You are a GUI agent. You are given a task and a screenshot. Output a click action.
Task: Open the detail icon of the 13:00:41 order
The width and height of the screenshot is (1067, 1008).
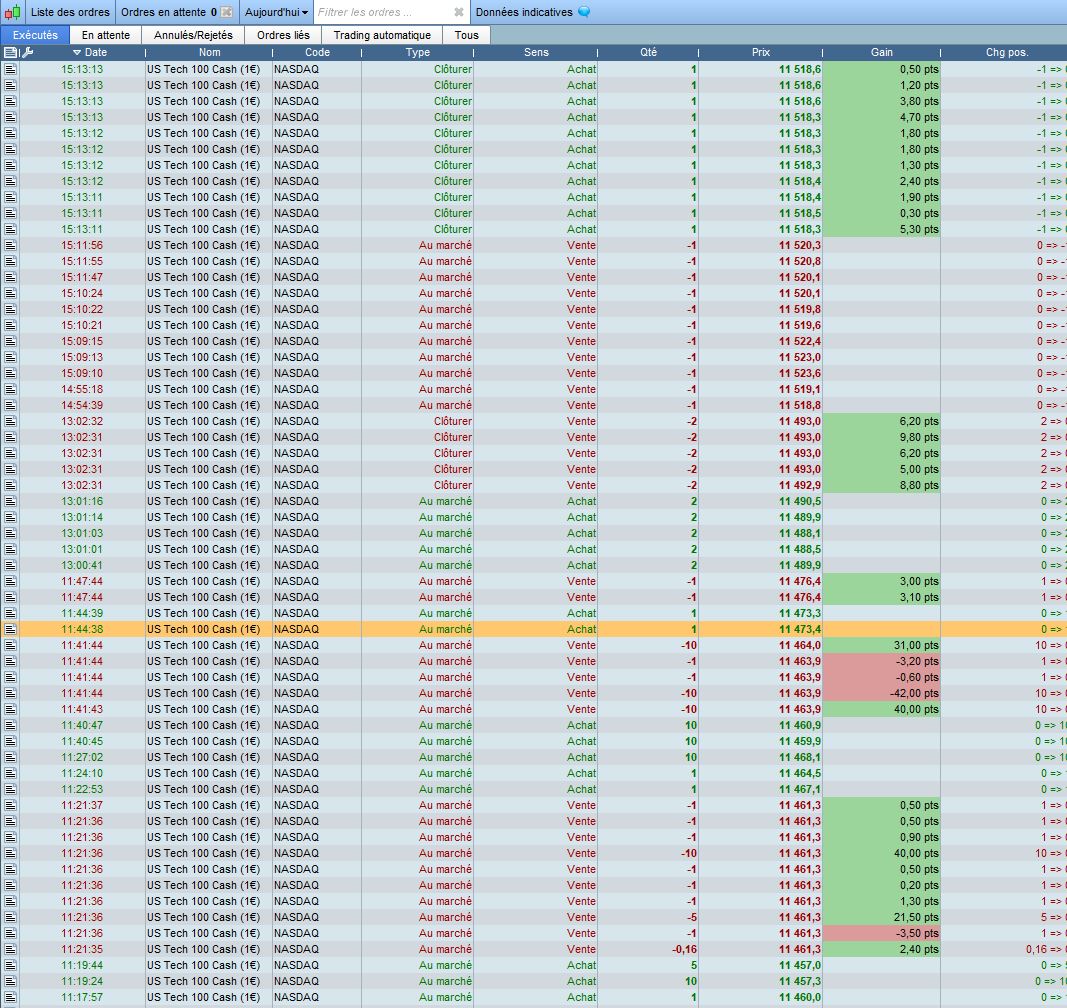(10, 565)
